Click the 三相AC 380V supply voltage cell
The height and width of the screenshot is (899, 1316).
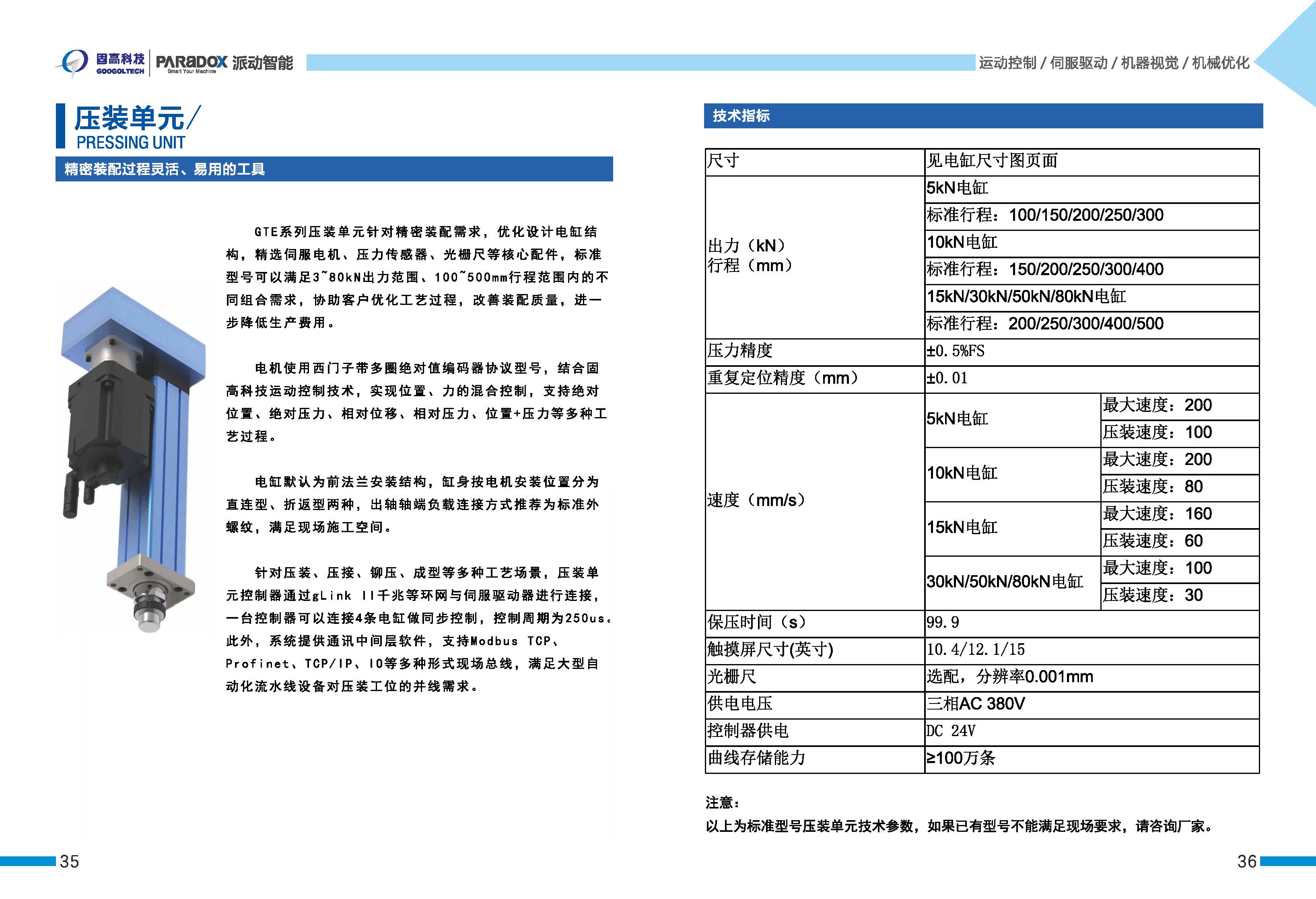pos(976,704)
